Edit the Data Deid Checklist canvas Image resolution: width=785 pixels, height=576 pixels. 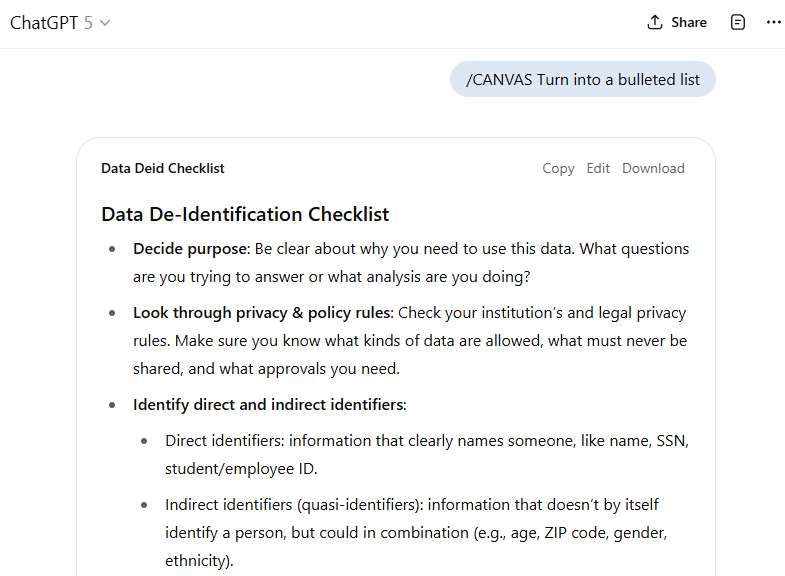click(x=598, y=168)
